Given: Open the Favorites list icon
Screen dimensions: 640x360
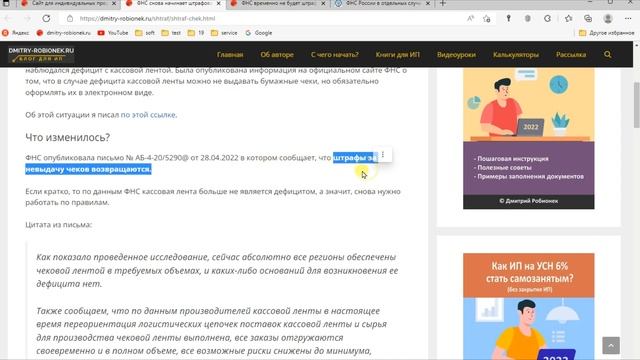Looking at the screenshot, I should [x=569, y=18].
